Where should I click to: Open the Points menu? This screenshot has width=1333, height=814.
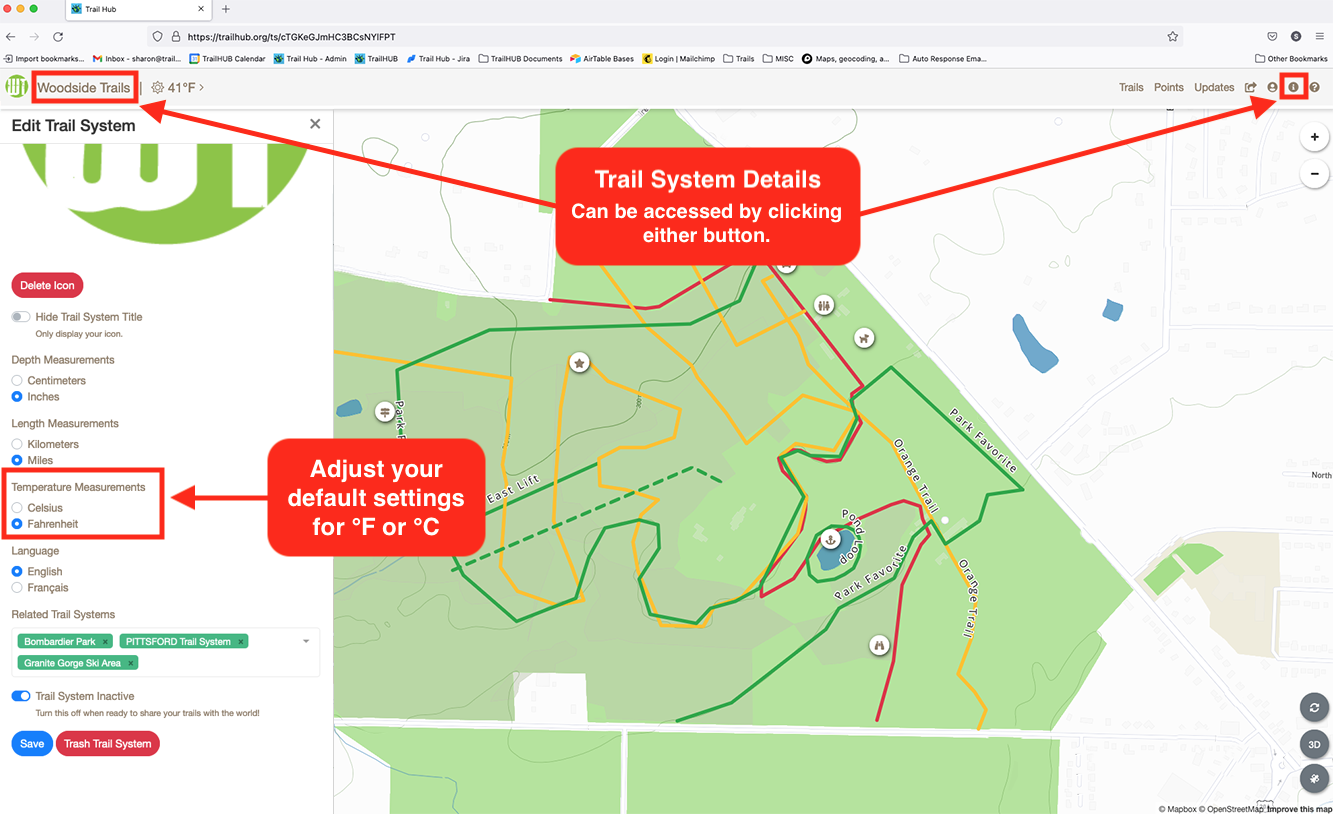click(1169, 88)
